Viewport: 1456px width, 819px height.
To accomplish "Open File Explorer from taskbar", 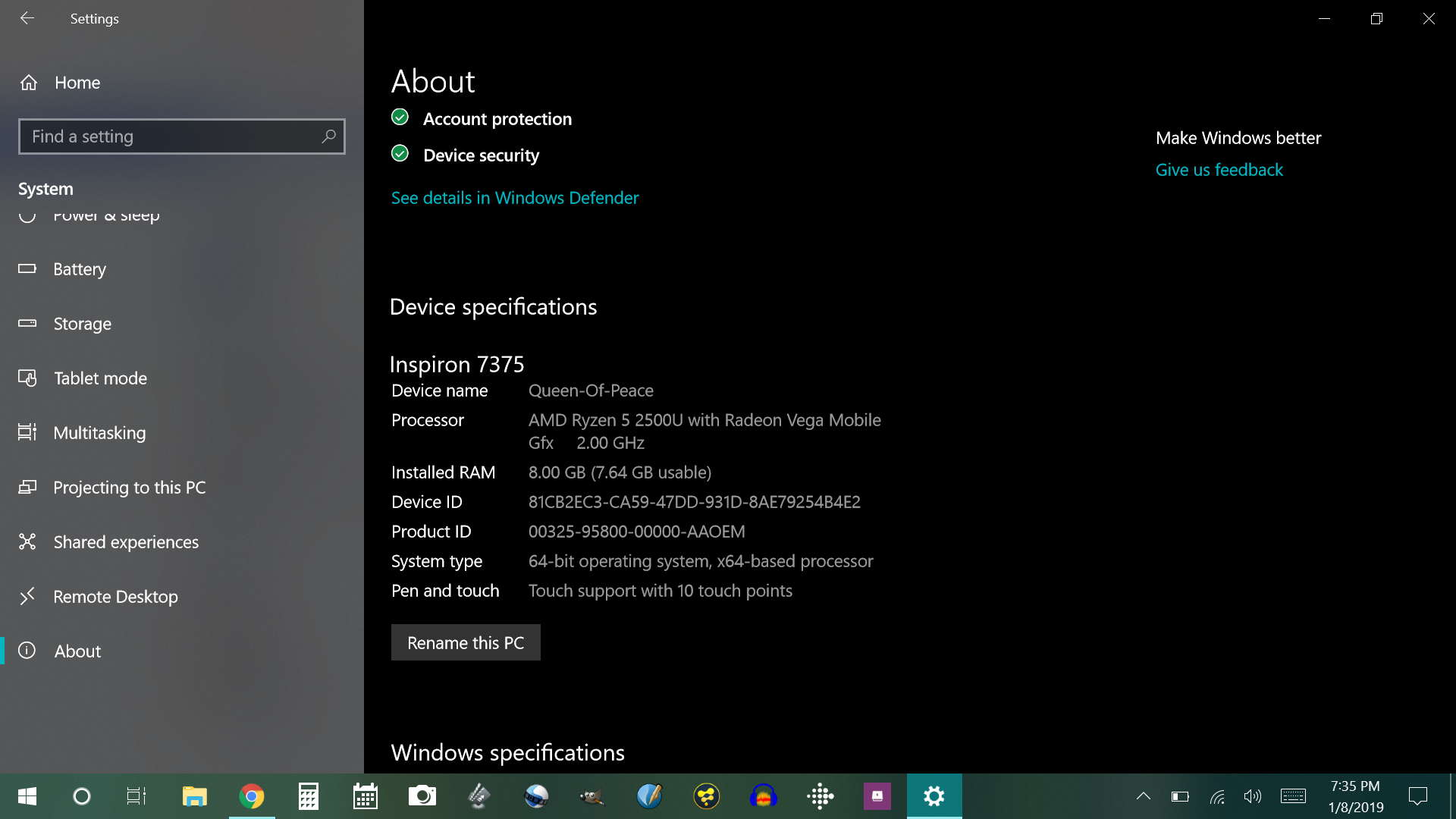I will click(x=195, y=796).
